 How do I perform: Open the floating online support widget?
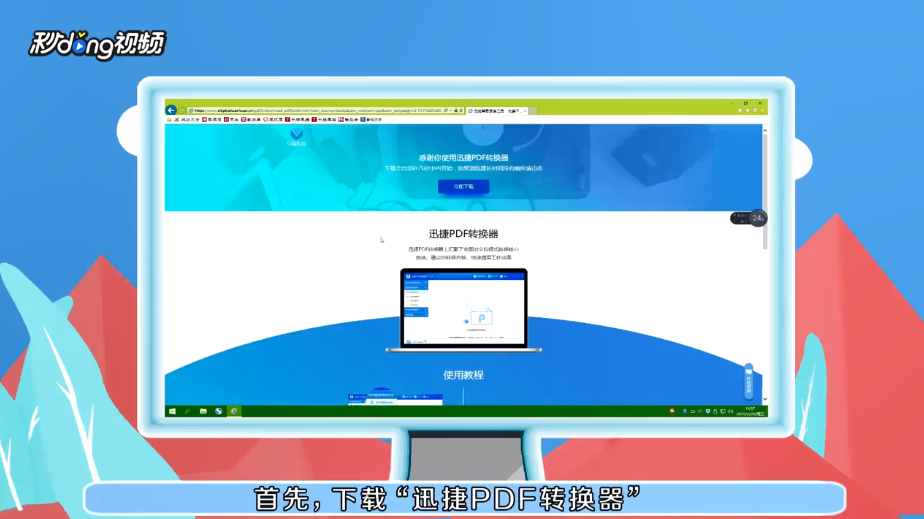coord(748,382)
